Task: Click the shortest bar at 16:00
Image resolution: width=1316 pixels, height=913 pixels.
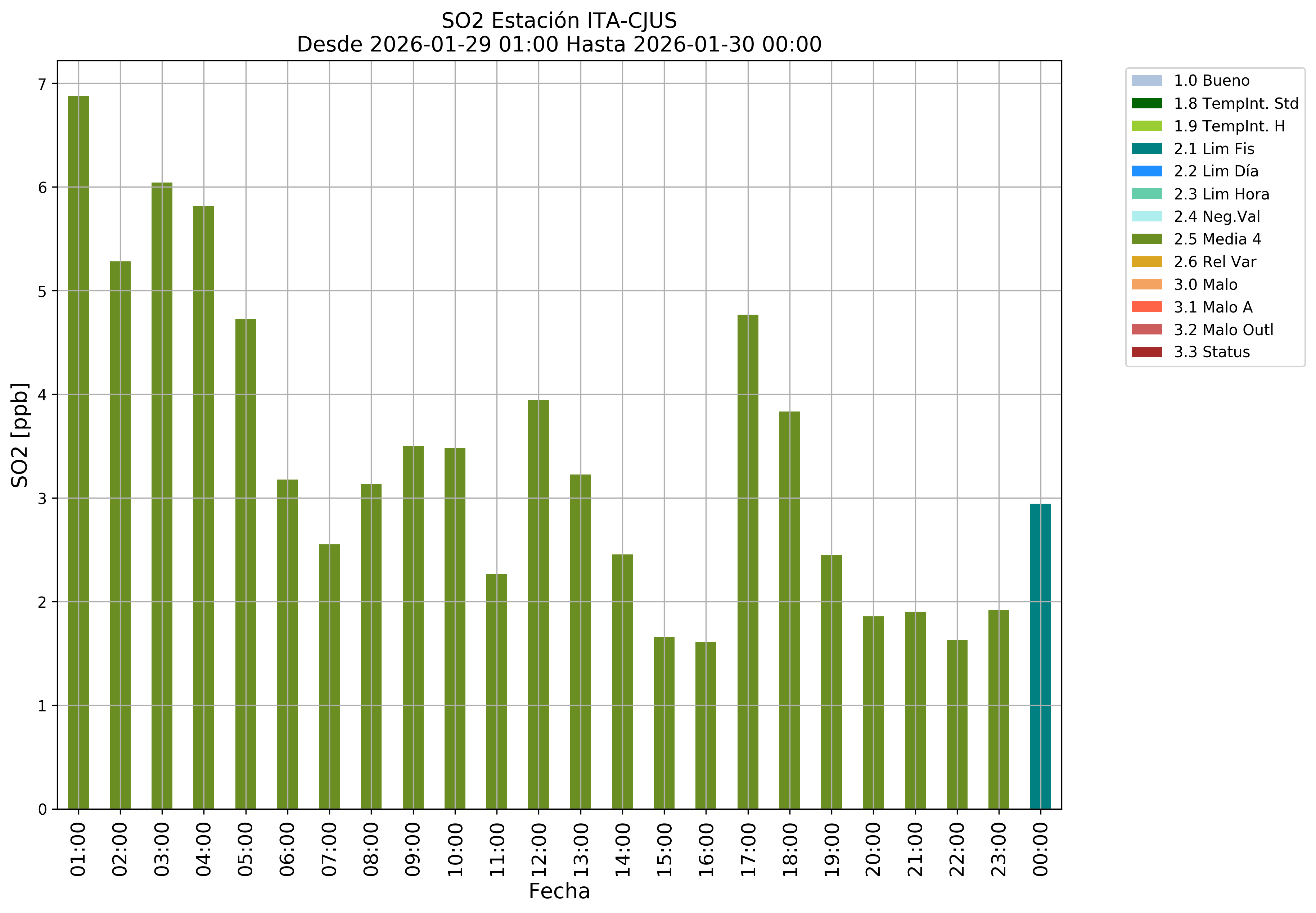Action: click(x=706, y=725)
